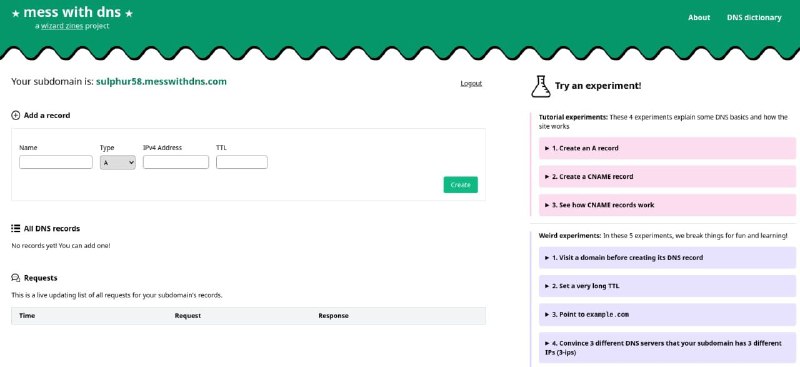The width and height of the screenshot is (800, 367).
Task: Open the record Type dropdown
Action: pyautogui.click(x=118, y=162)
